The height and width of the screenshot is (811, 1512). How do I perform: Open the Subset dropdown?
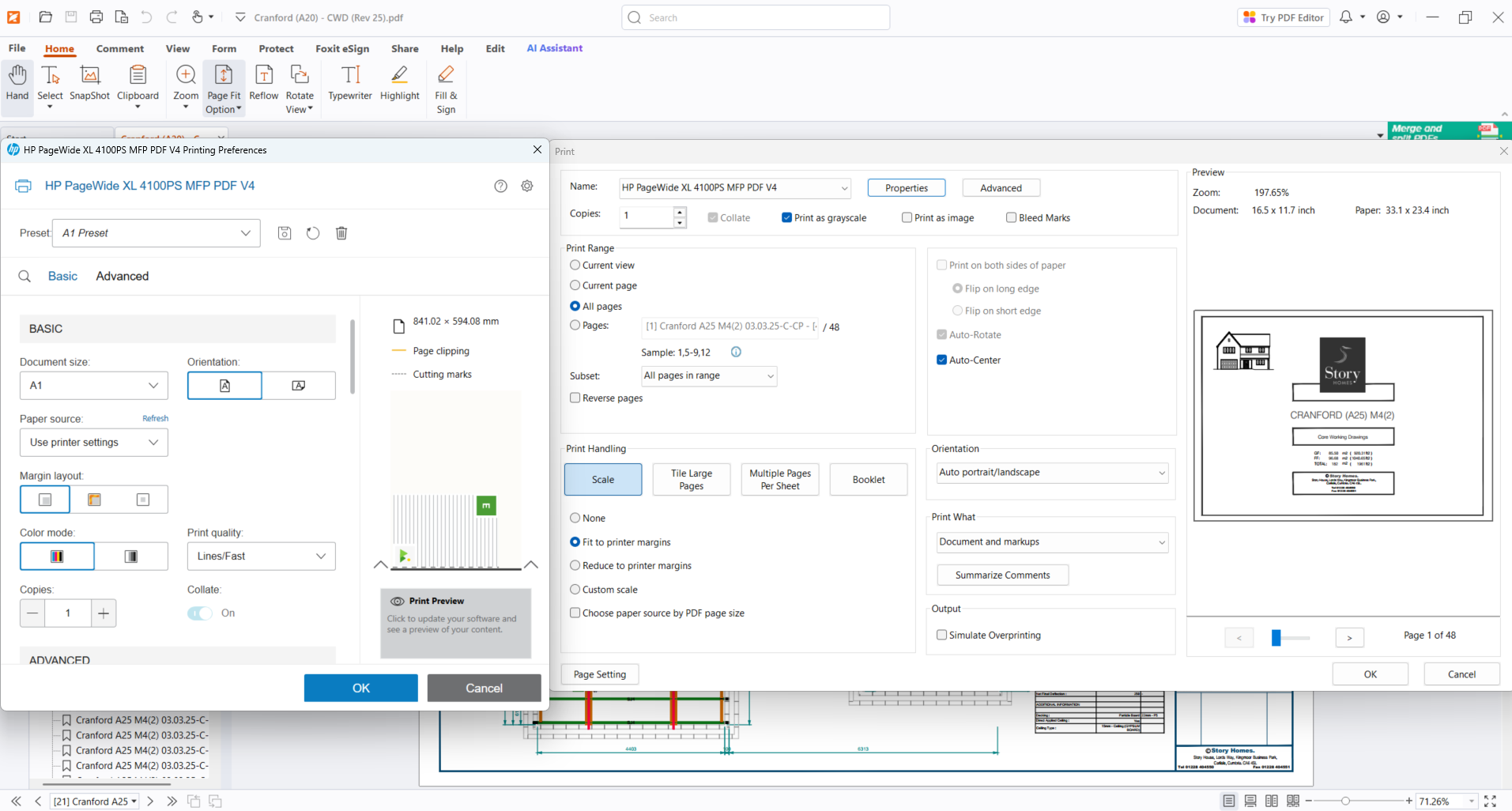pyautogui.click(x=709, y=376)
